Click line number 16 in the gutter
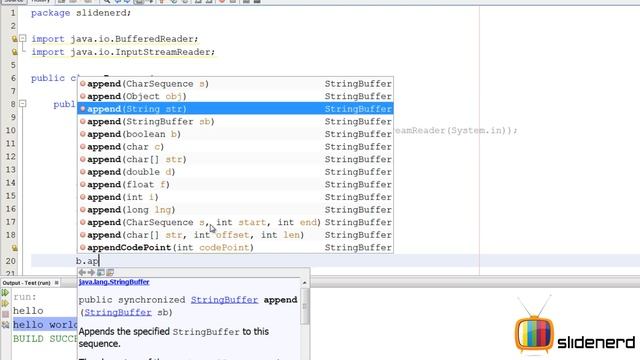The image size is (640, 360). (11, 209)
